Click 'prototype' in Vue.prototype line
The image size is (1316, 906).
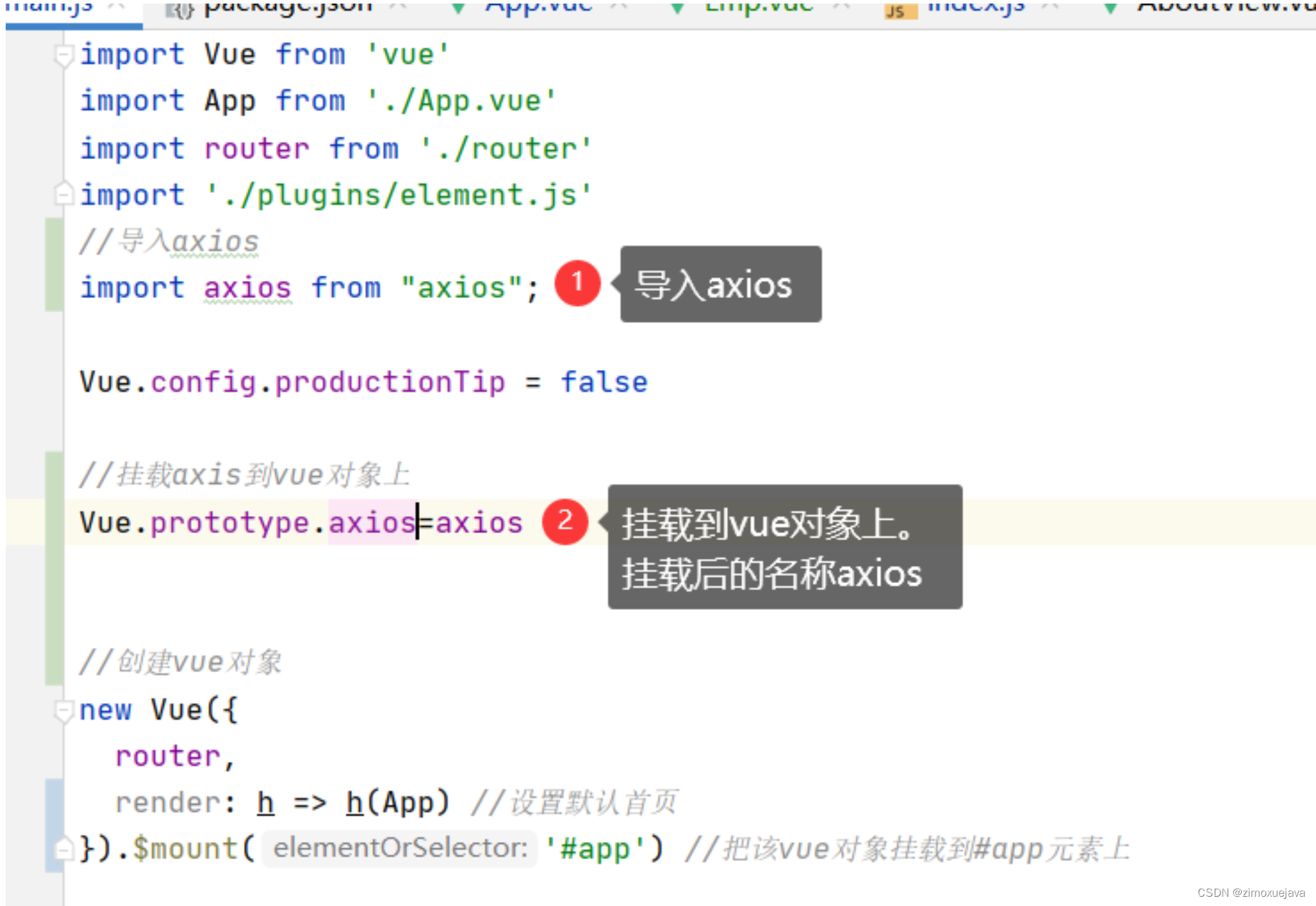(230, 523)
